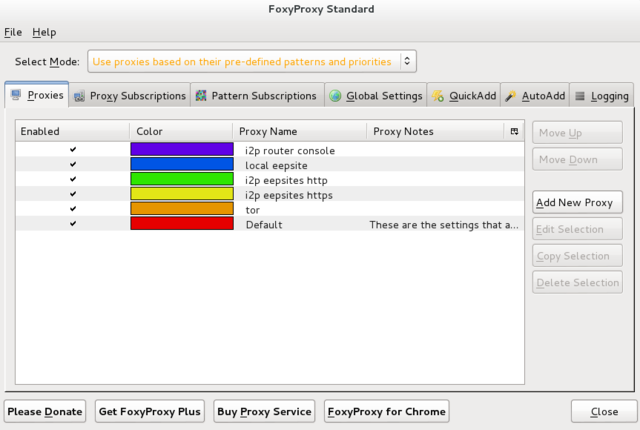Click the Proxies tab computer icon

point(16,95)
